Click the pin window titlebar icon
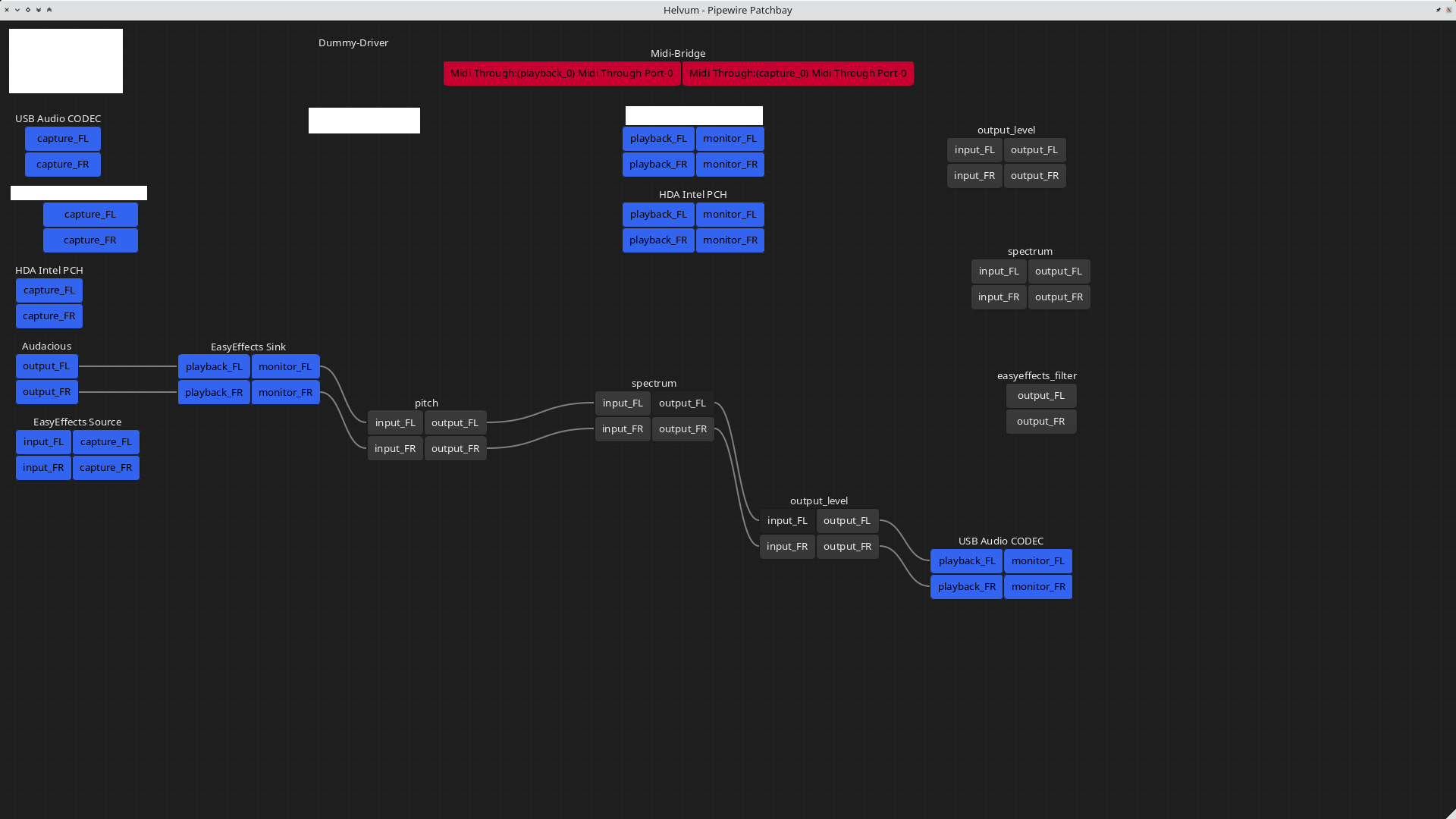1456x819 pixels. (x=1439, y=10)
